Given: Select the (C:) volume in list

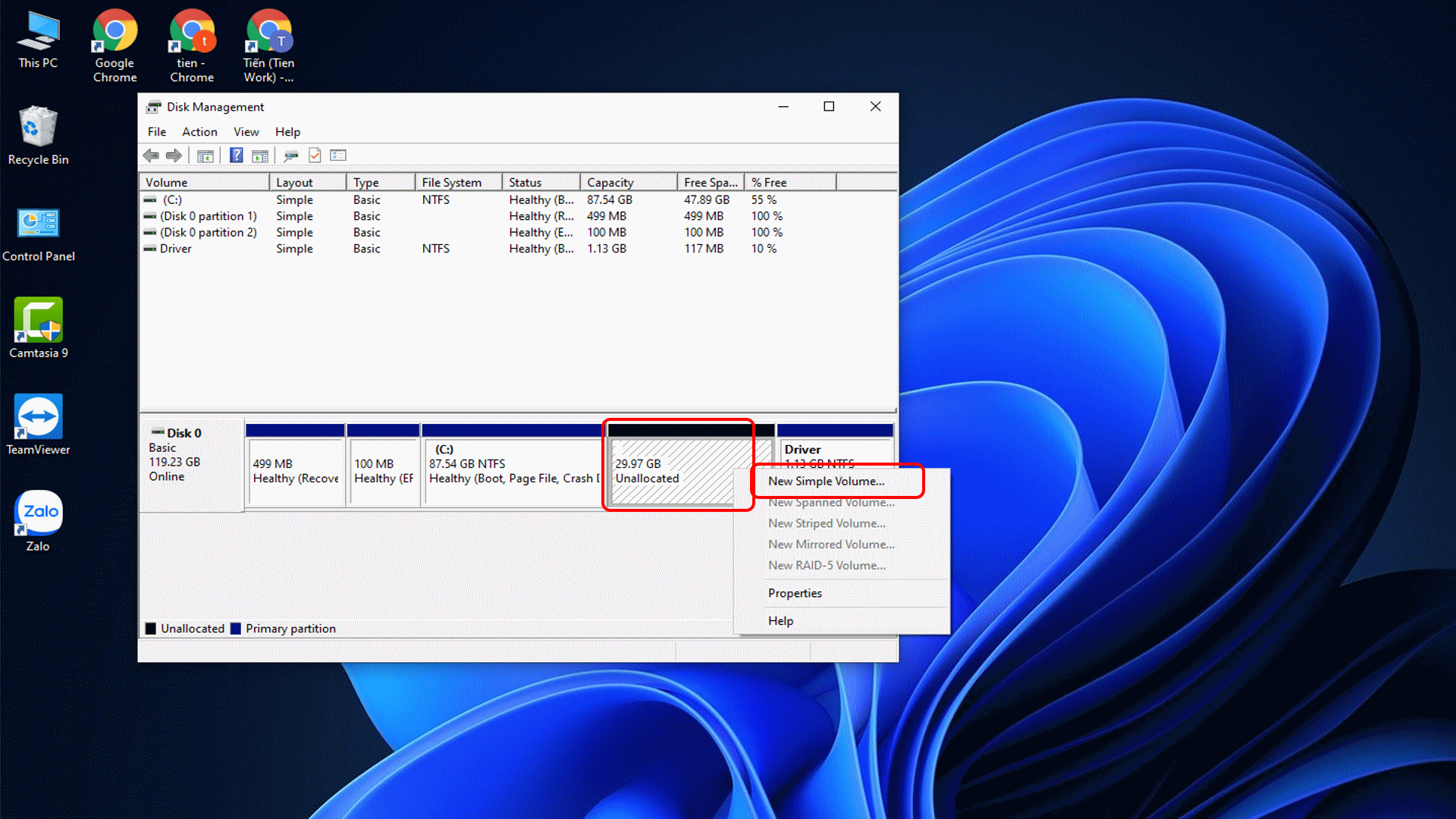Looking at the screenshot, I should point(172,200).
